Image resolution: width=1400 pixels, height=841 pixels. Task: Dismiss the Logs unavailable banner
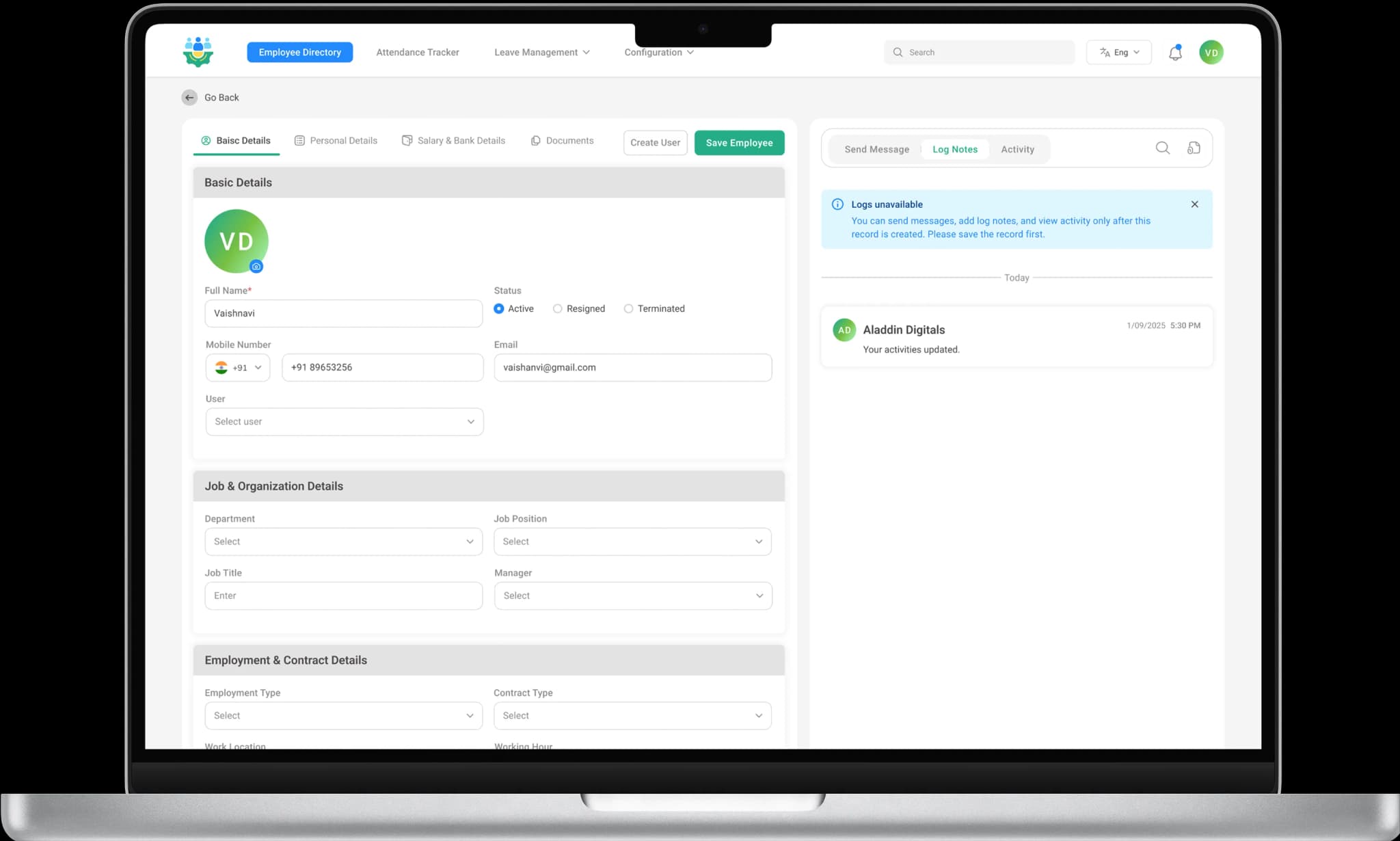pyautogui.click(x=1194, y=204)
